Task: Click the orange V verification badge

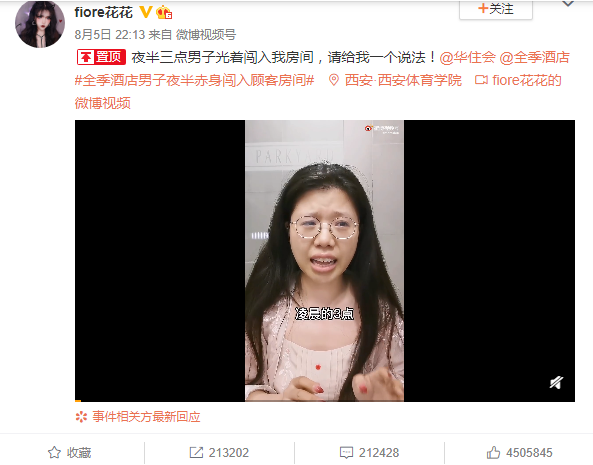Action: [x=146, y=12]
